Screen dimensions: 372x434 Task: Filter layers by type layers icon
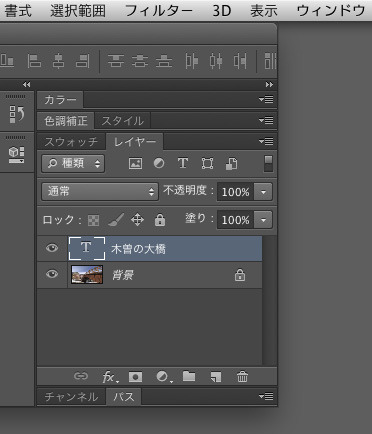tap(183, 163)
